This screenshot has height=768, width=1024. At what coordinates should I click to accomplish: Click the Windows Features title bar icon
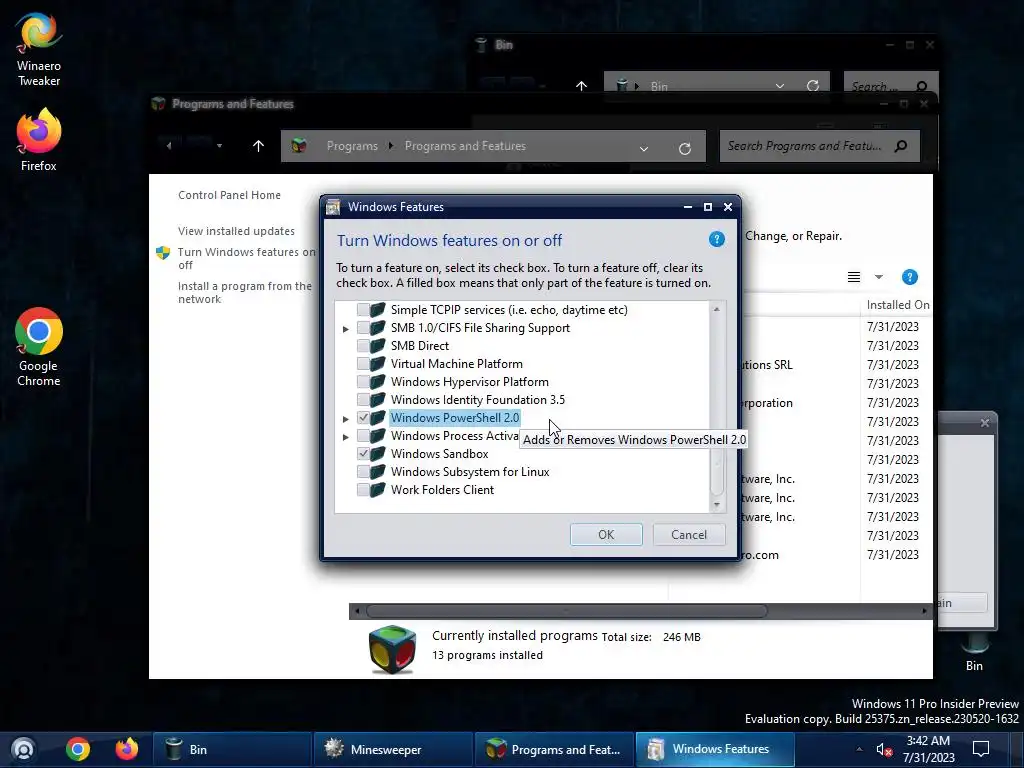(333, 207)
